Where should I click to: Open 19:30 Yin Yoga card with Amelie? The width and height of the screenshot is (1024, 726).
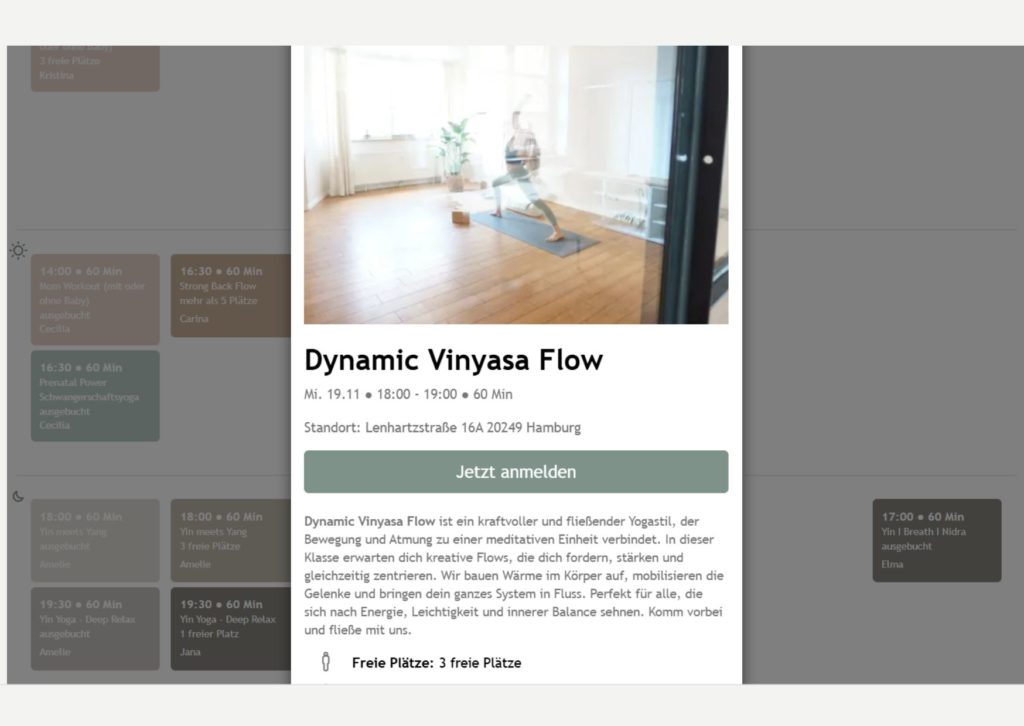pyautogui.click(x=95, y=629)
